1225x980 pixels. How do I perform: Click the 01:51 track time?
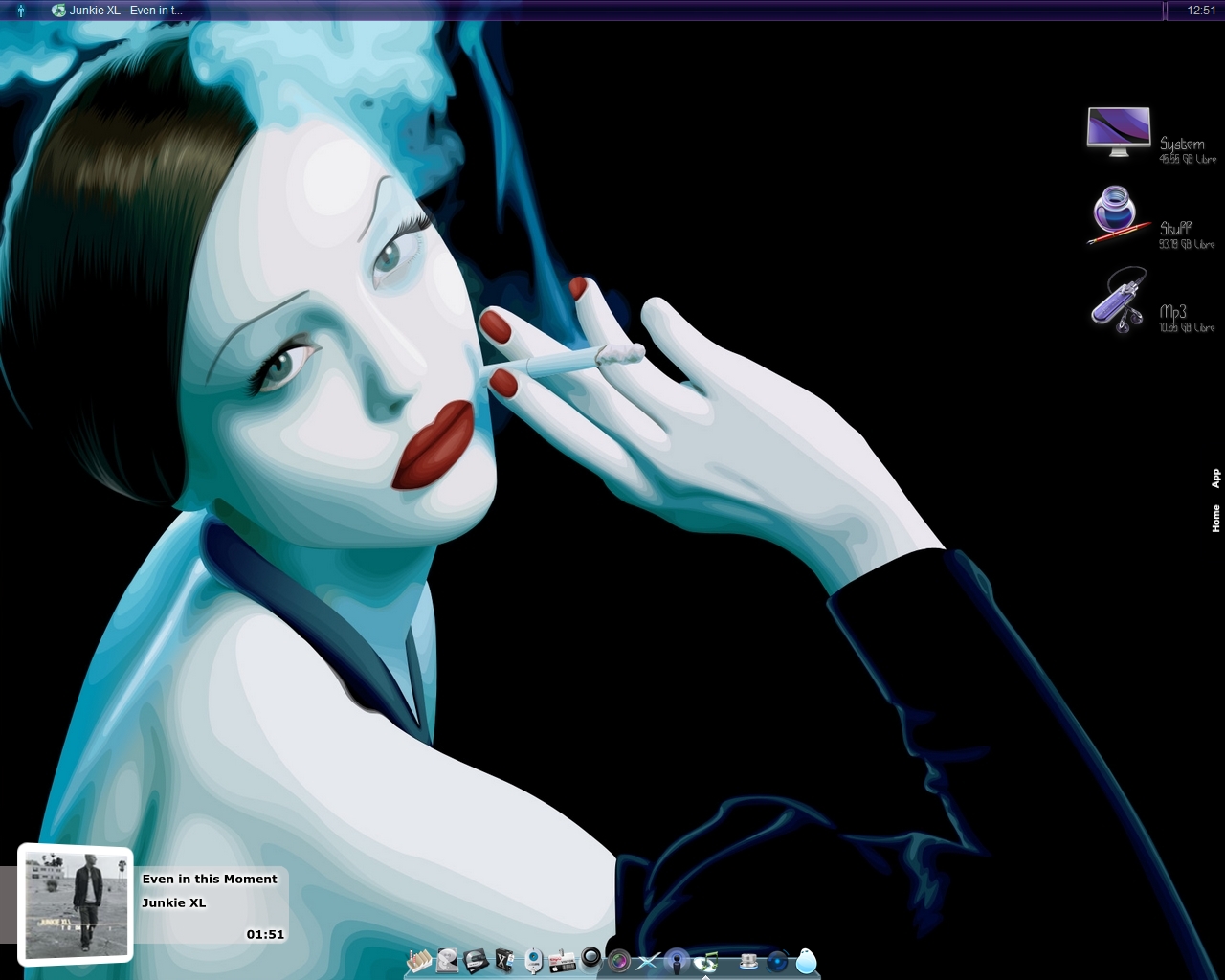pyautogui.click(x=265, y=934)
